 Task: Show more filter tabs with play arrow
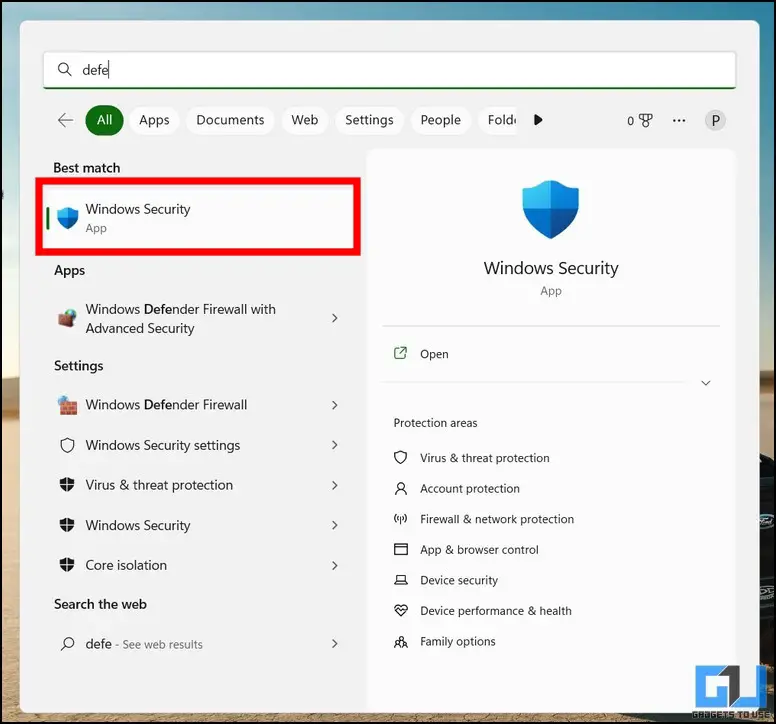538,120
